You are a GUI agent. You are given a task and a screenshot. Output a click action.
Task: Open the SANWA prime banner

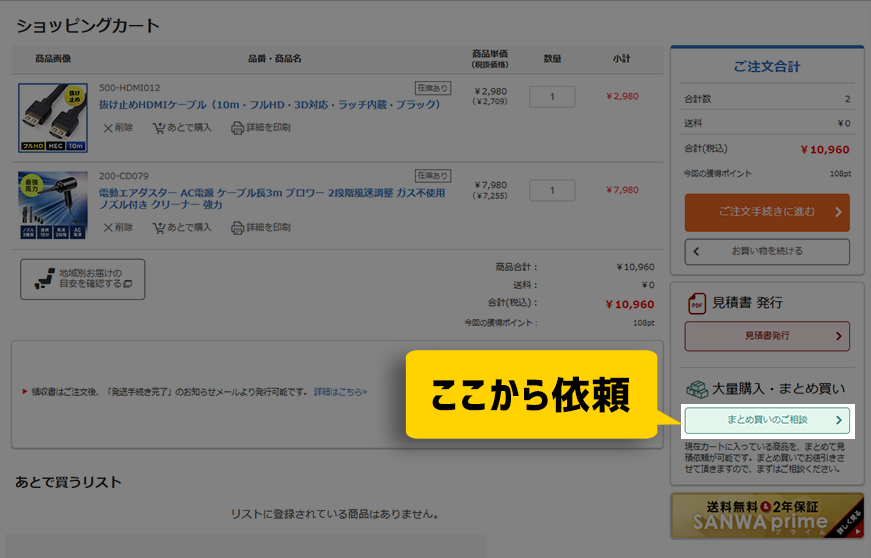click(x=767, y=516)
